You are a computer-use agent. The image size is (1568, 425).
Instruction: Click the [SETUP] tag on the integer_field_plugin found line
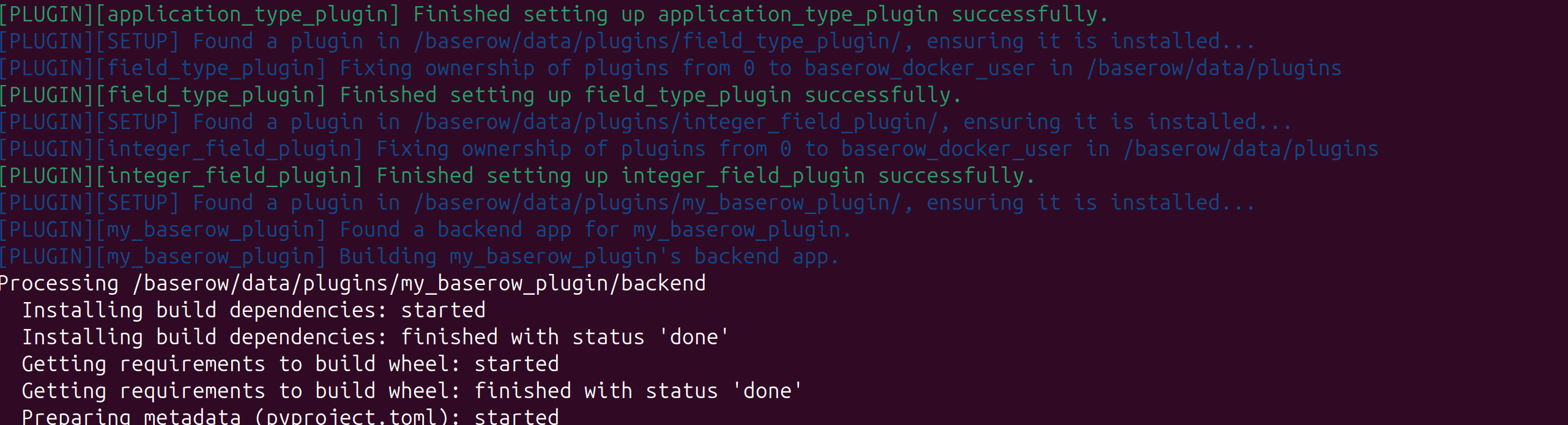click(x=138, y=122)
